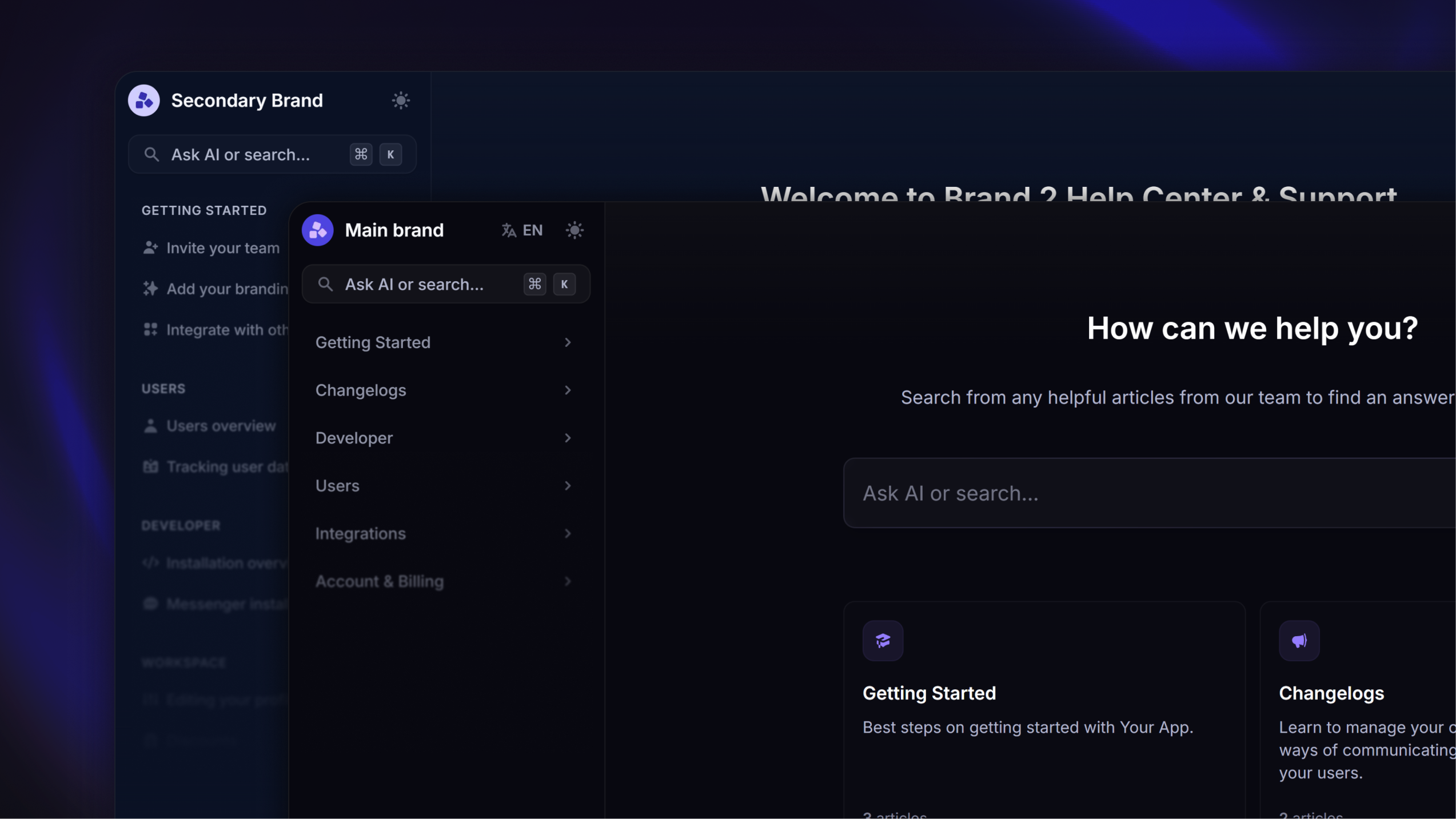
Task: Toggle the theme in Main brand panel
Action: coord(575,230)
